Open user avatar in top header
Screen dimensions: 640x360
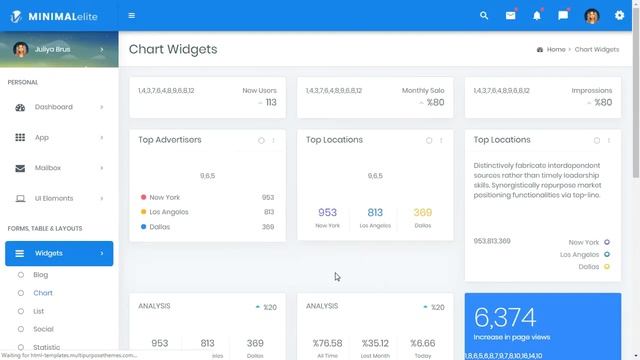point(591,16)
